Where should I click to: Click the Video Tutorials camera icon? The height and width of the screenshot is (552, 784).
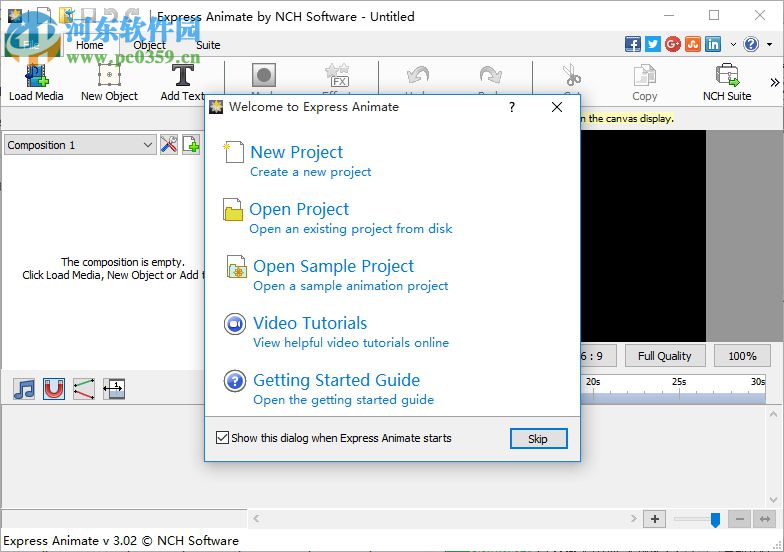[234, 324]
